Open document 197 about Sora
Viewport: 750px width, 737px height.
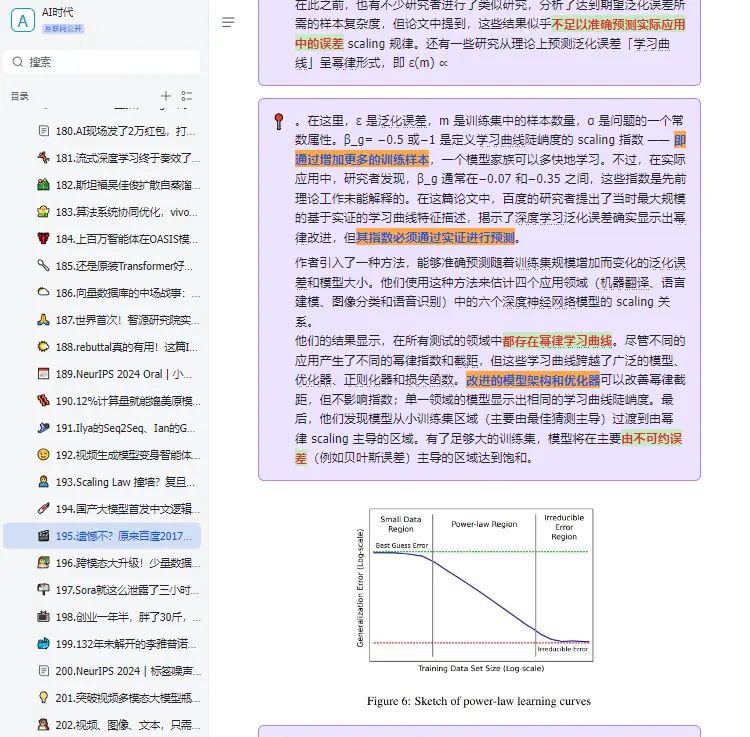coord(127,590)
